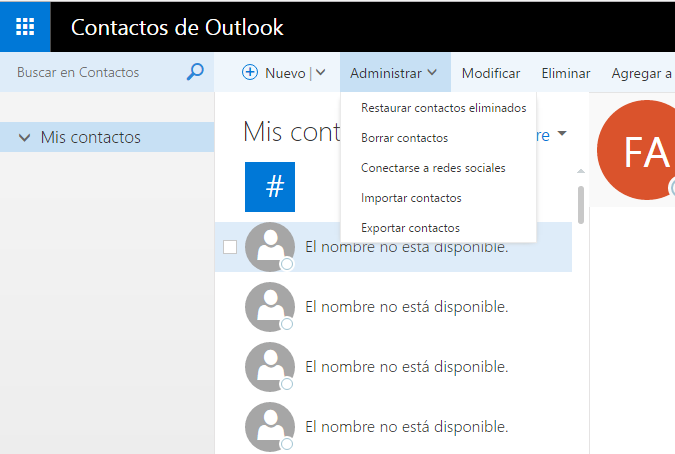The height and width of the screenshot is (454, 675).
Task: Select Exportar contactos option
Action: (x=410, y=228)
